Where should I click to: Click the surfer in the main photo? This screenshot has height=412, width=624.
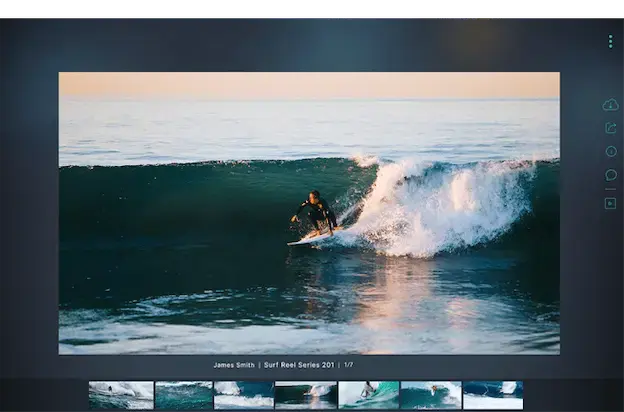coord(316,213)
